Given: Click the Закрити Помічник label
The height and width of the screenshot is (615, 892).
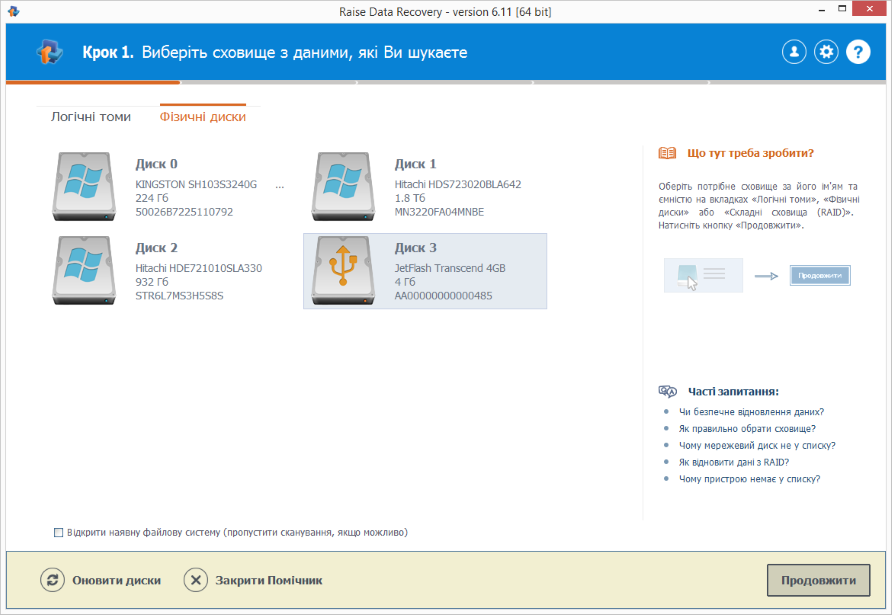Looking at the screenshot, I should (x=269, y=580).
